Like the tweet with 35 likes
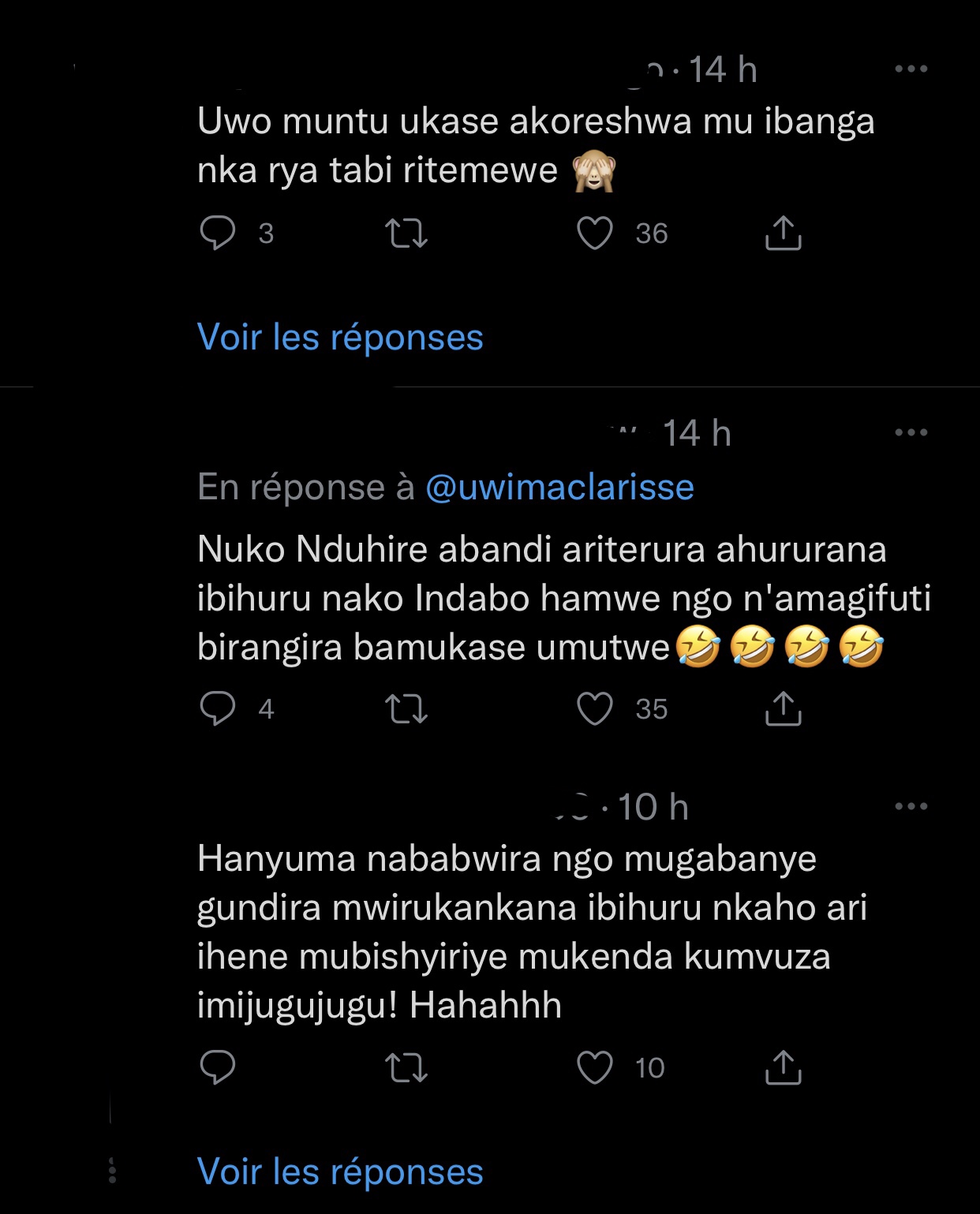Screen dimensions: 980x1214 595,708
